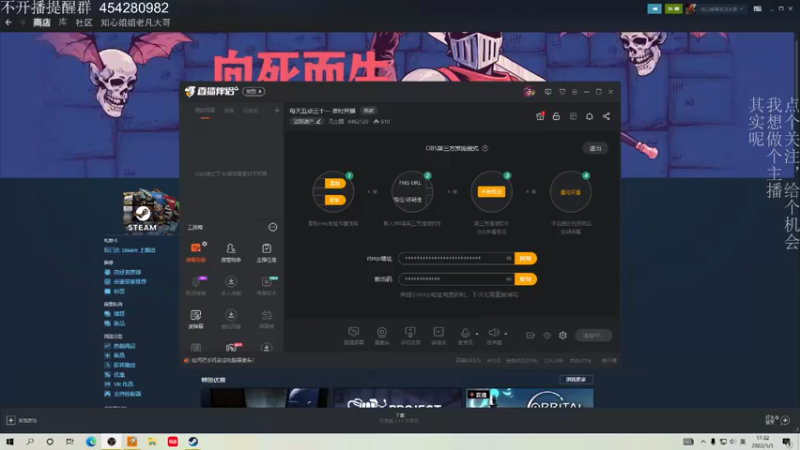Copy the rtmp地址 value

[x=526, y=258]
